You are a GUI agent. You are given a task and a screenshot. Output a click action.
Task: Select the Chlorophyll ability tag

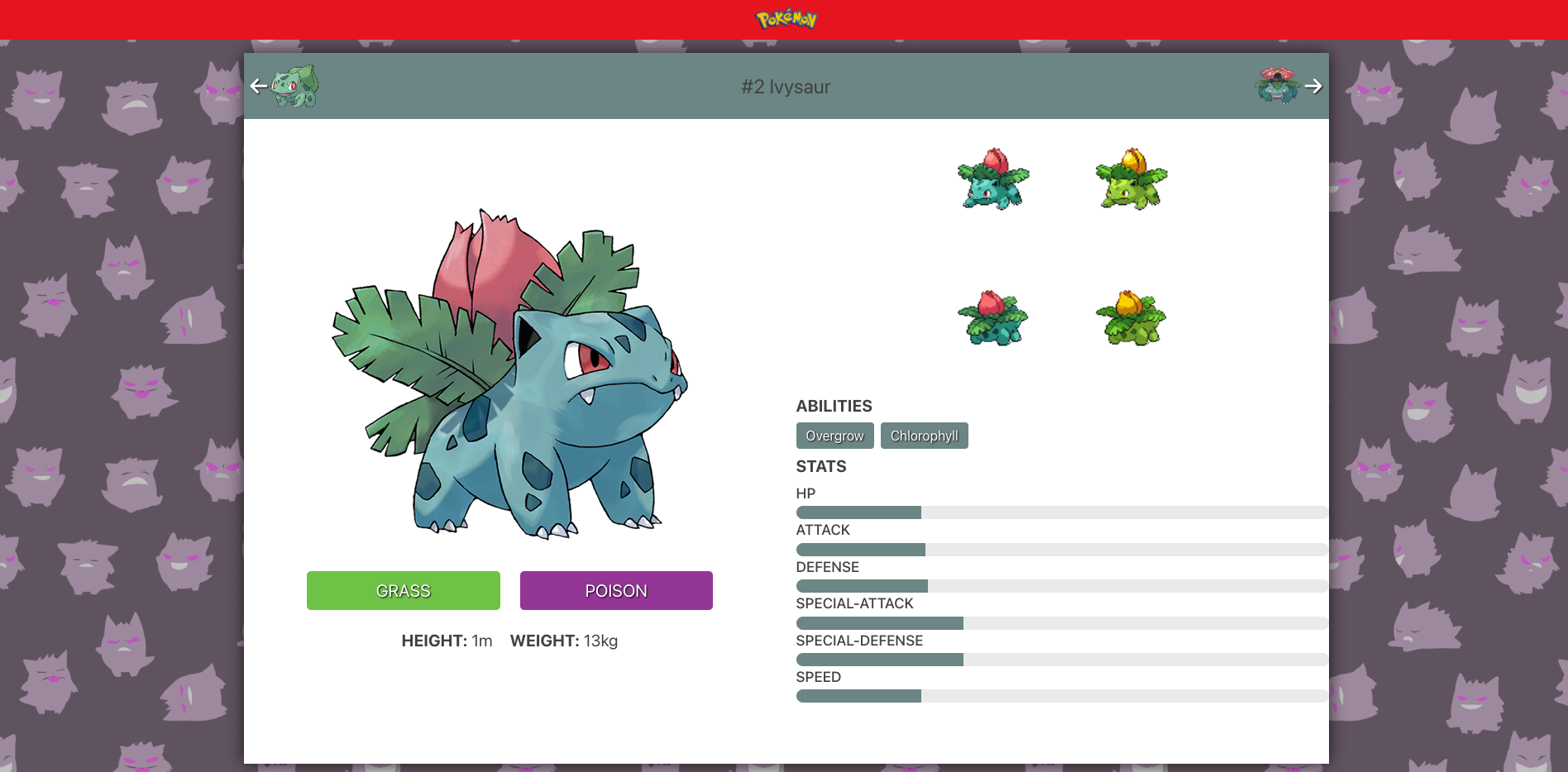coord(924,436)
